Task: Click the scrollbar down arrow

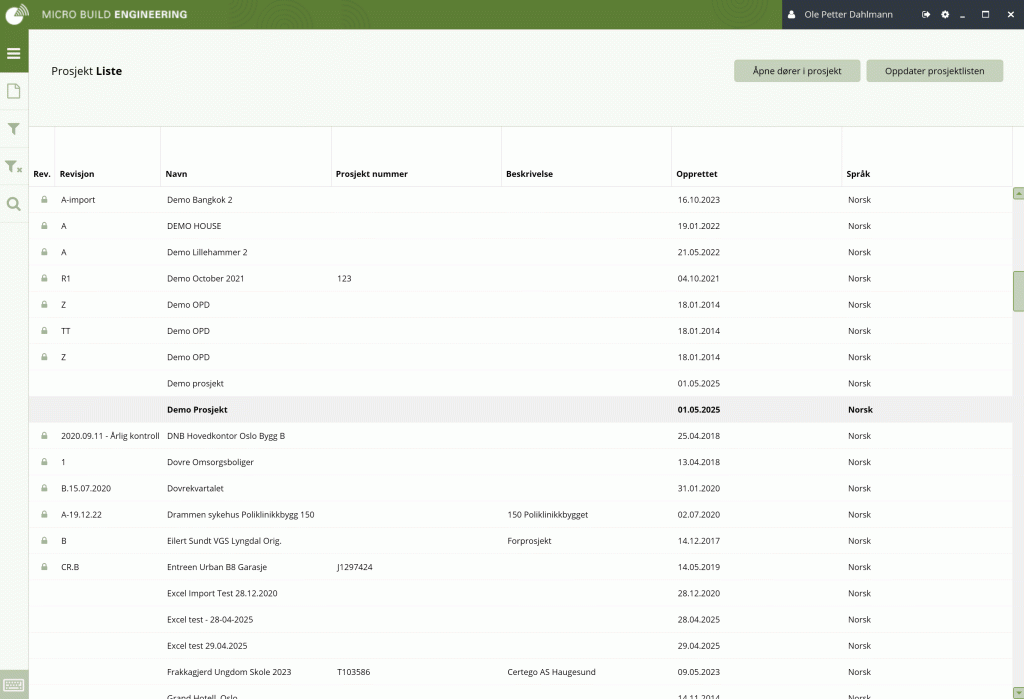Action: [1018, 692]
